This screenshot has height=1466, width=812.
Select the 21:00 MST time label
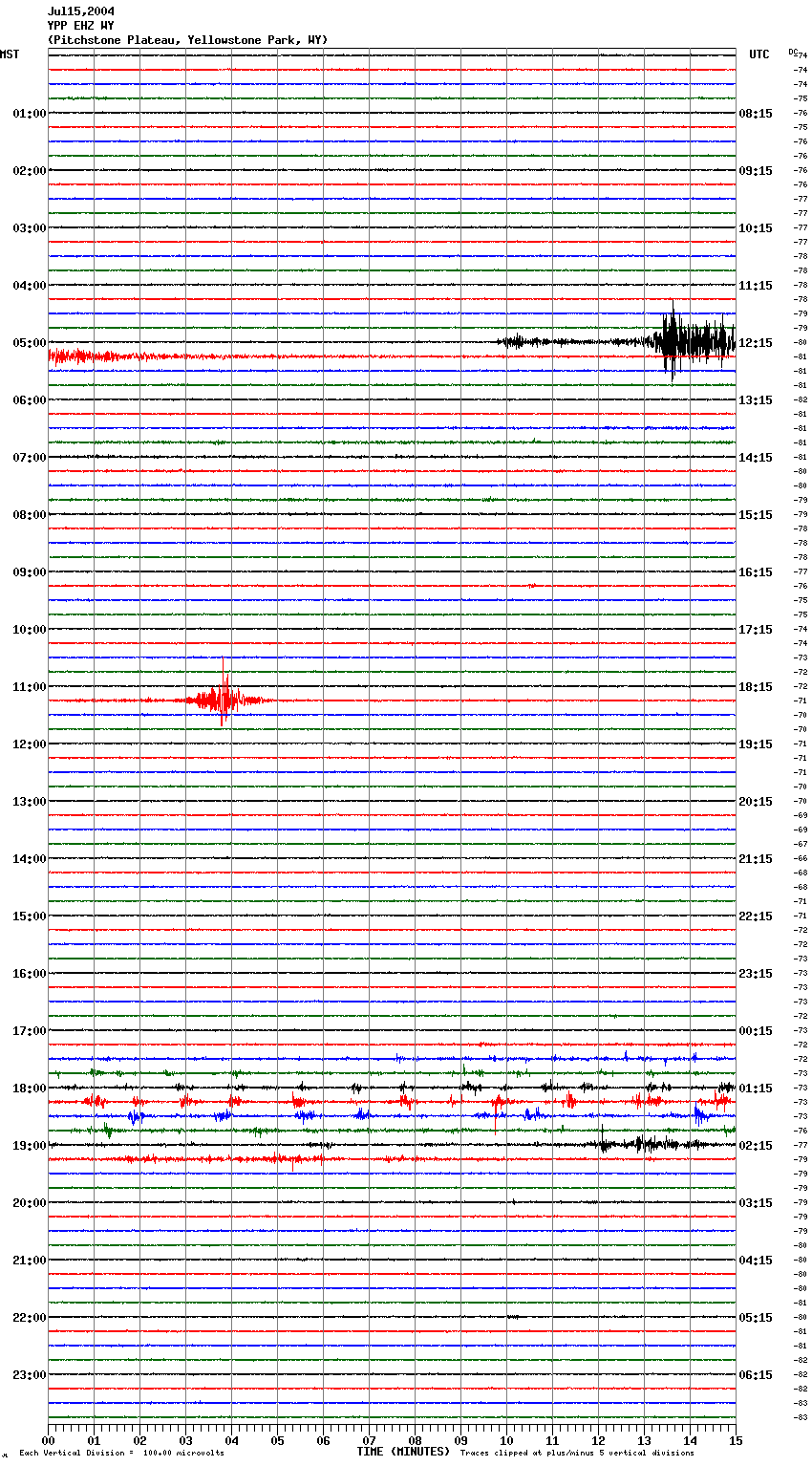(29, 1261)
